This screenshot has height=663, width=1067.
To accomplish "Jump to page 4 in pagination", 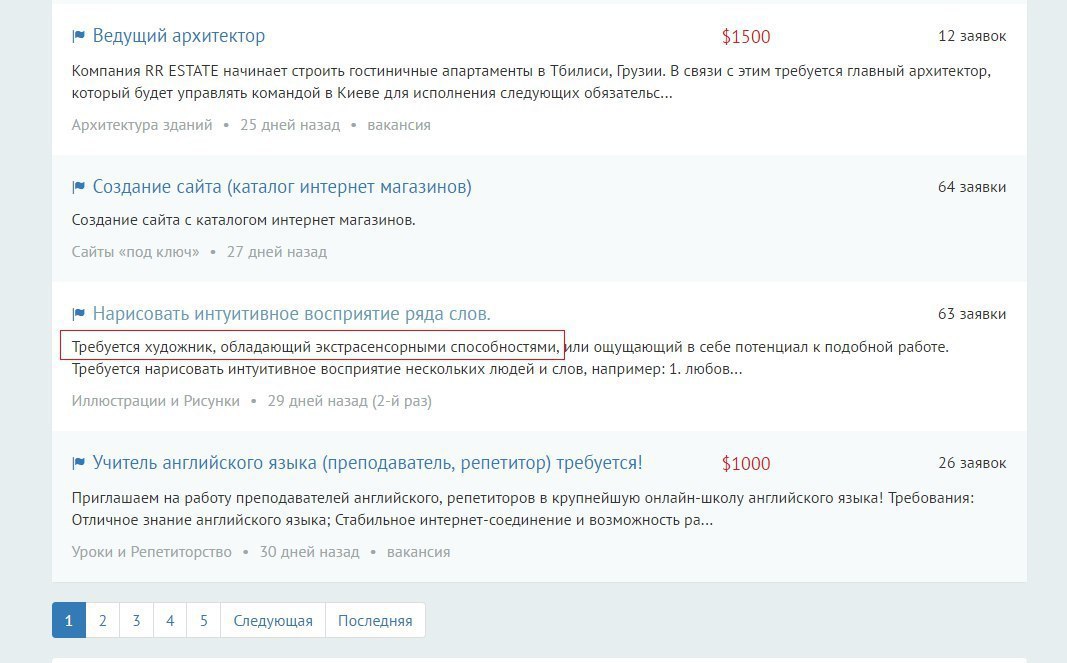I will click(x=170, y=620).
